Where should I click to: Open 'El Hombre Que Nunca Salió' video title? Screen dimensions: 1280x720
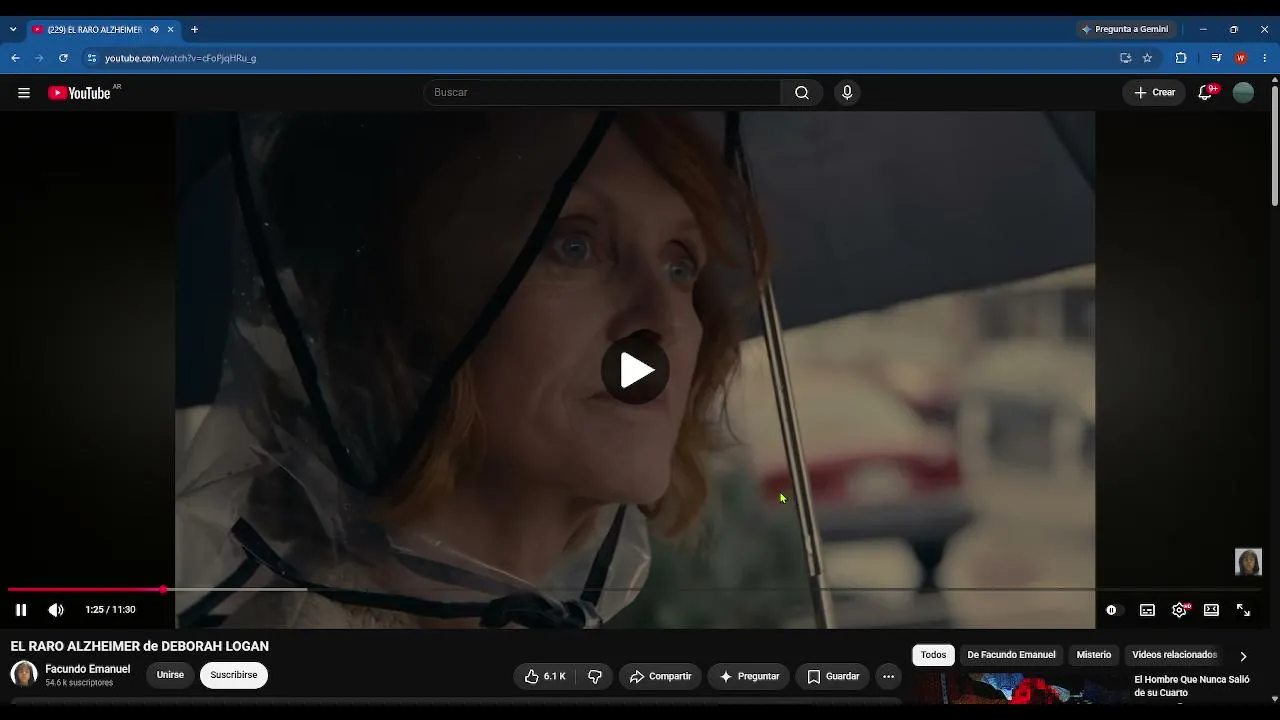pos(1192,686)
